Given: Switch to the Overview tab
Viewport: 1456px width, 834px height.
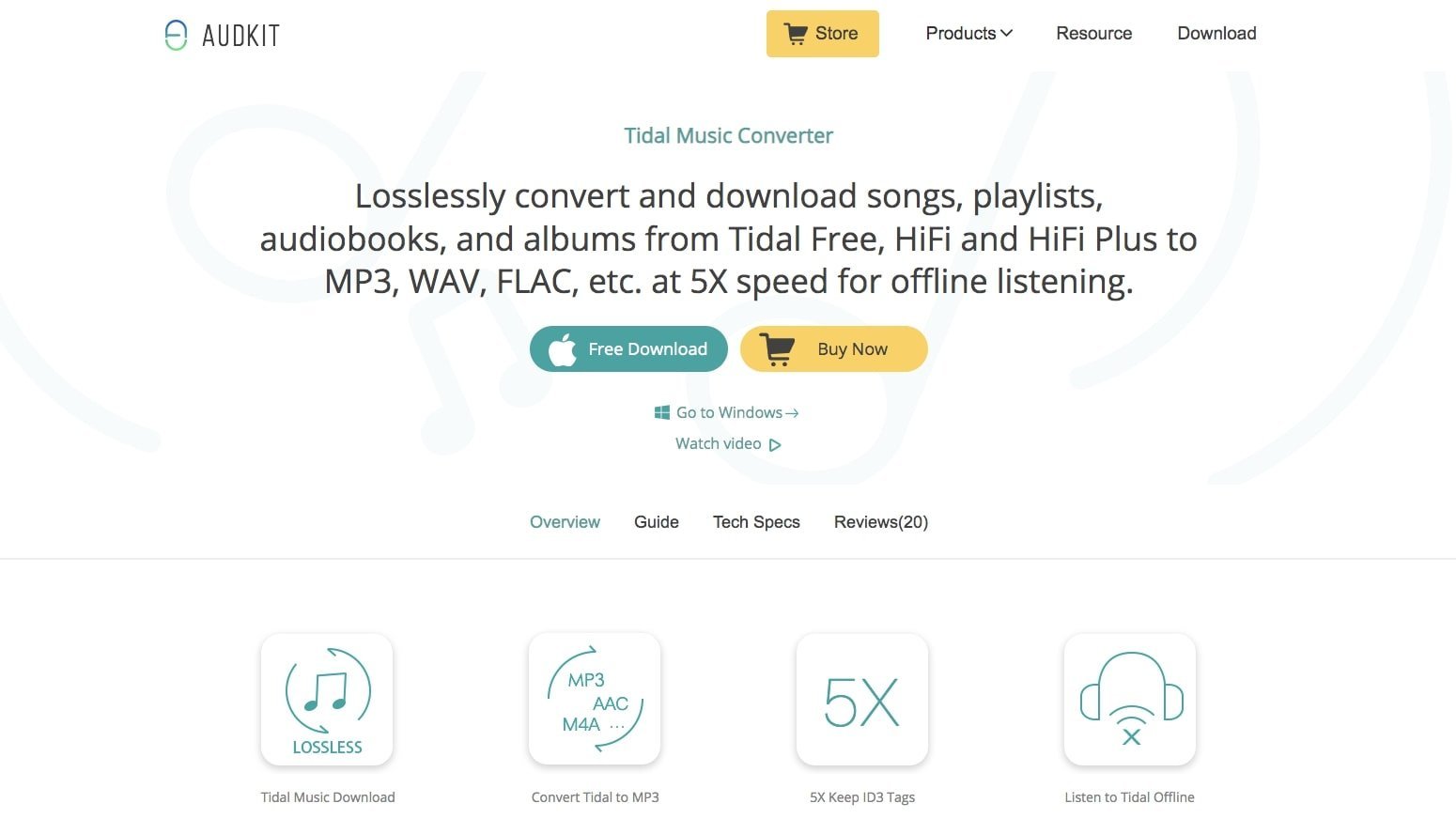Looking at the screenshot, I should pos(565,522).
